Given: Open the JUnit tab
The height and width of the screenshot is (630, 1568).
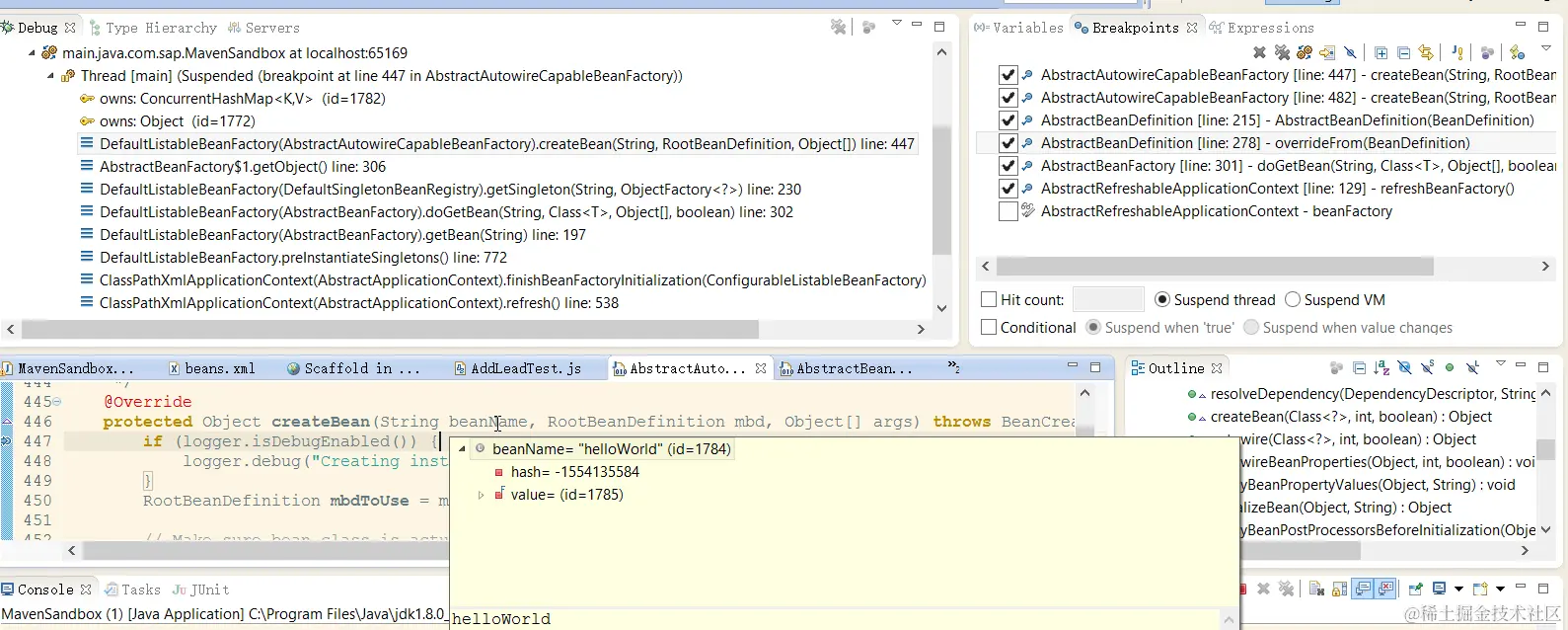Looking at the screenshot, I should pos(200,590).
